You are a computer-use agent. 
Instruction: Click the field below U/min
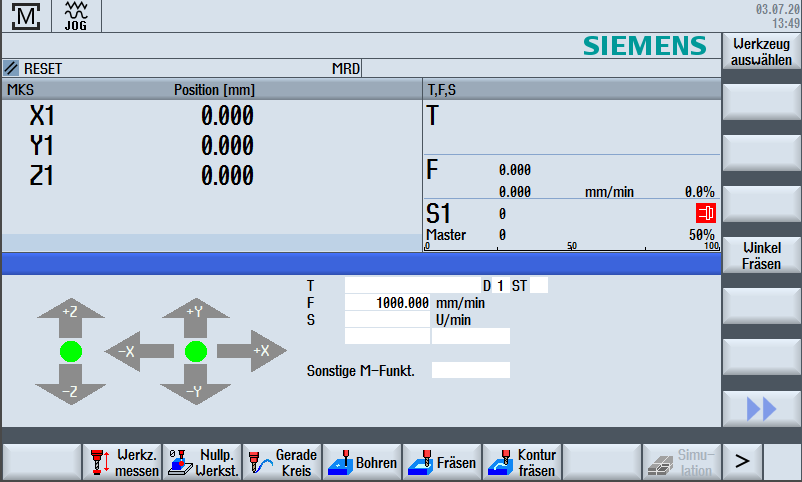tap(471, 336)
